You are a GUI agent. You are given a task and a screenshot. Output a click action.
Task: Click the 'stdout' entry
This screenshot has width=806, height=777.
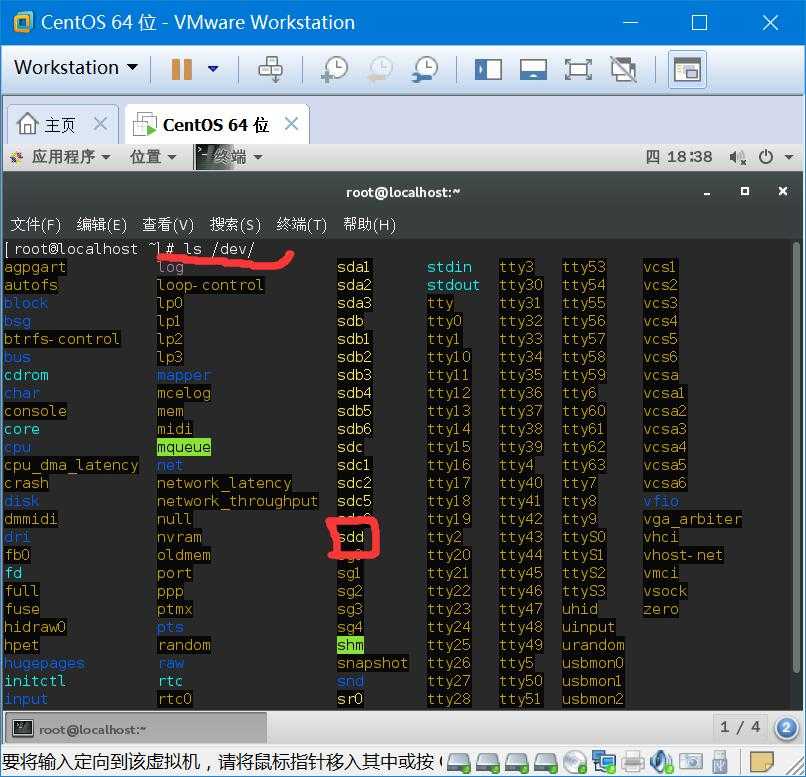pyautogui.click(x=453, y=285)
